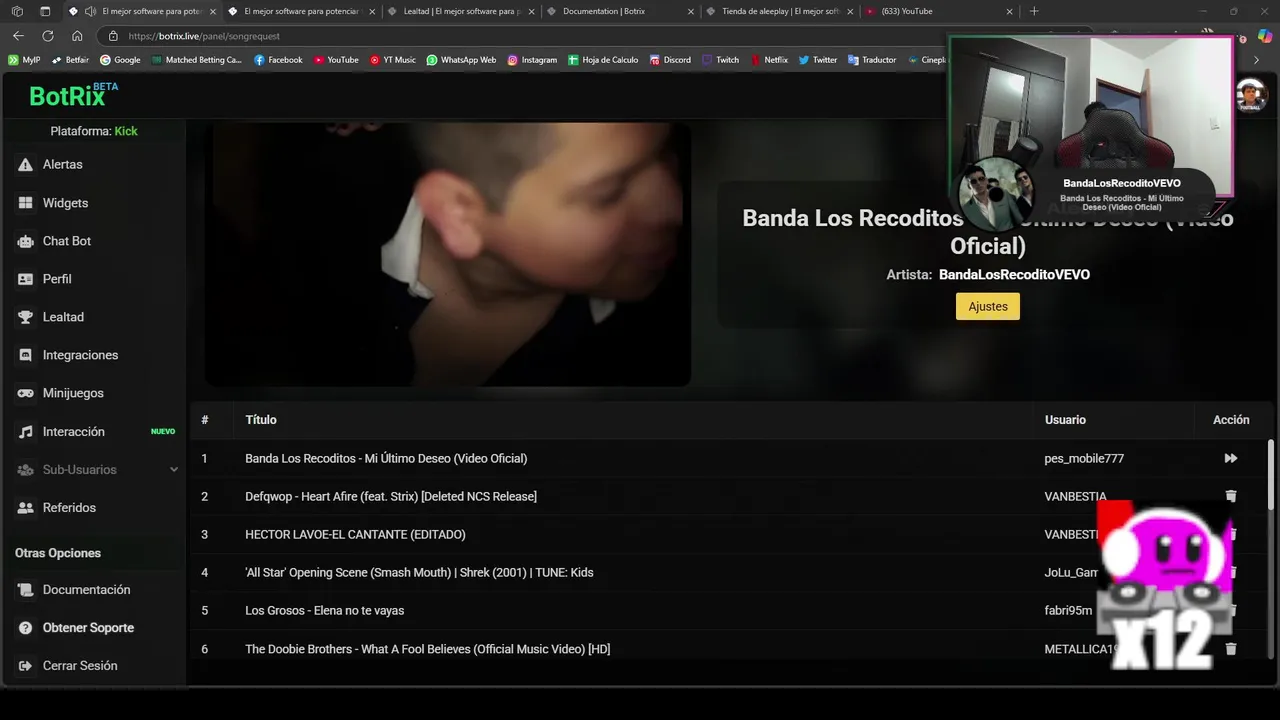
Task: Open the Hoja de Calculo bookmark
Action: pyautogui.click(x=603, y=60)
